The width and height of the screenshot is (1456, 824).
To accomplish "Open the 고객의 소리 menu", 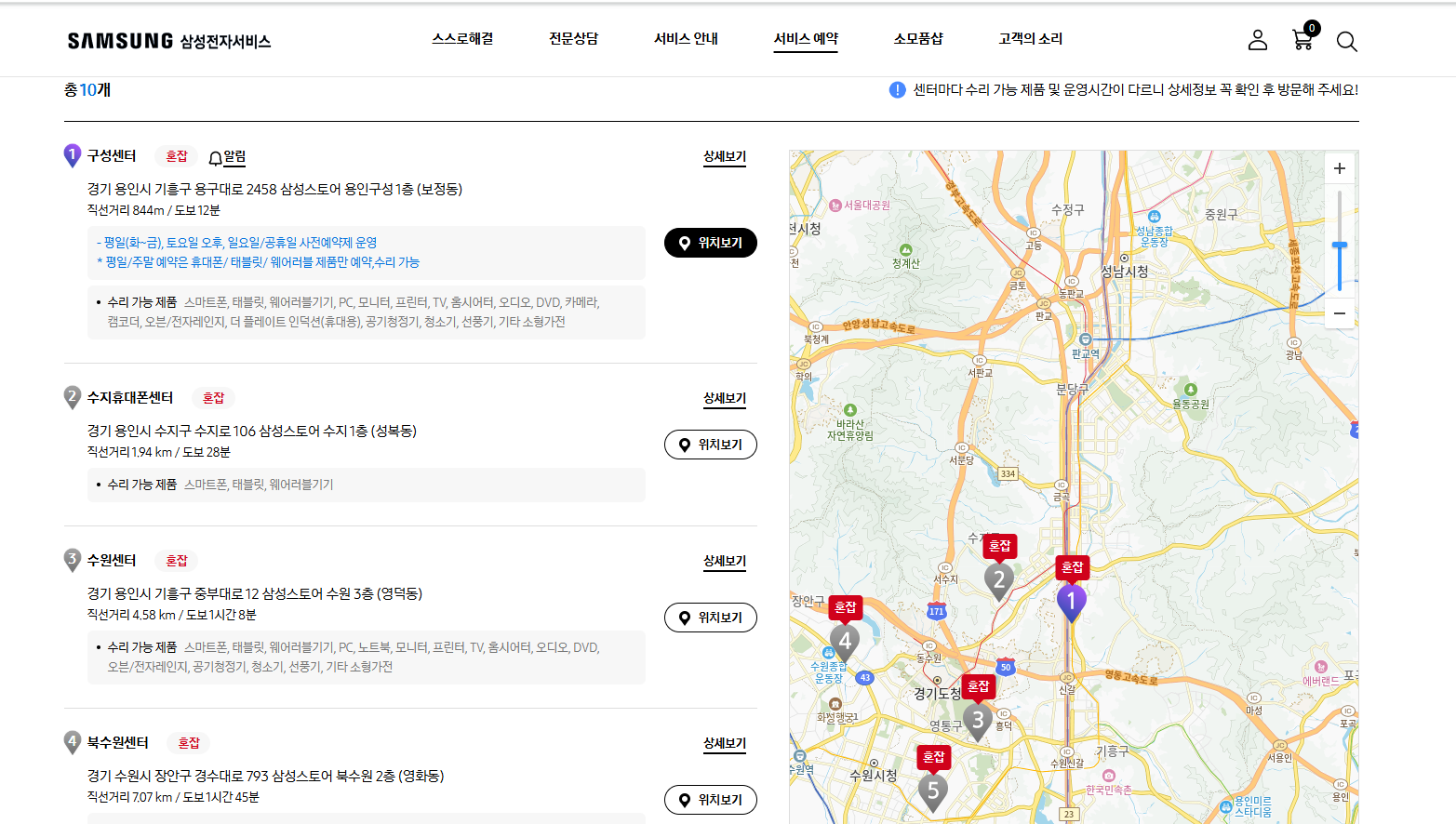I will [1030, 39].
